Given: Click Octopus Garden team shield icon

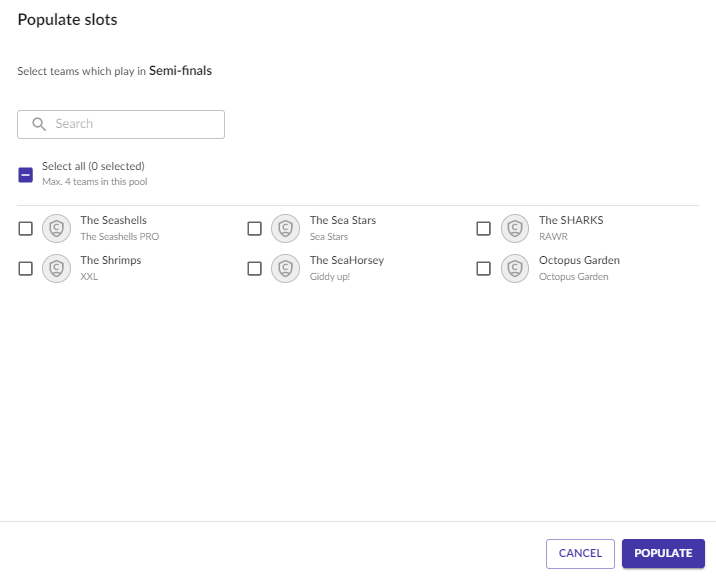Looking at the screenshot, I should pyautogui.click(x=515, y=268).
